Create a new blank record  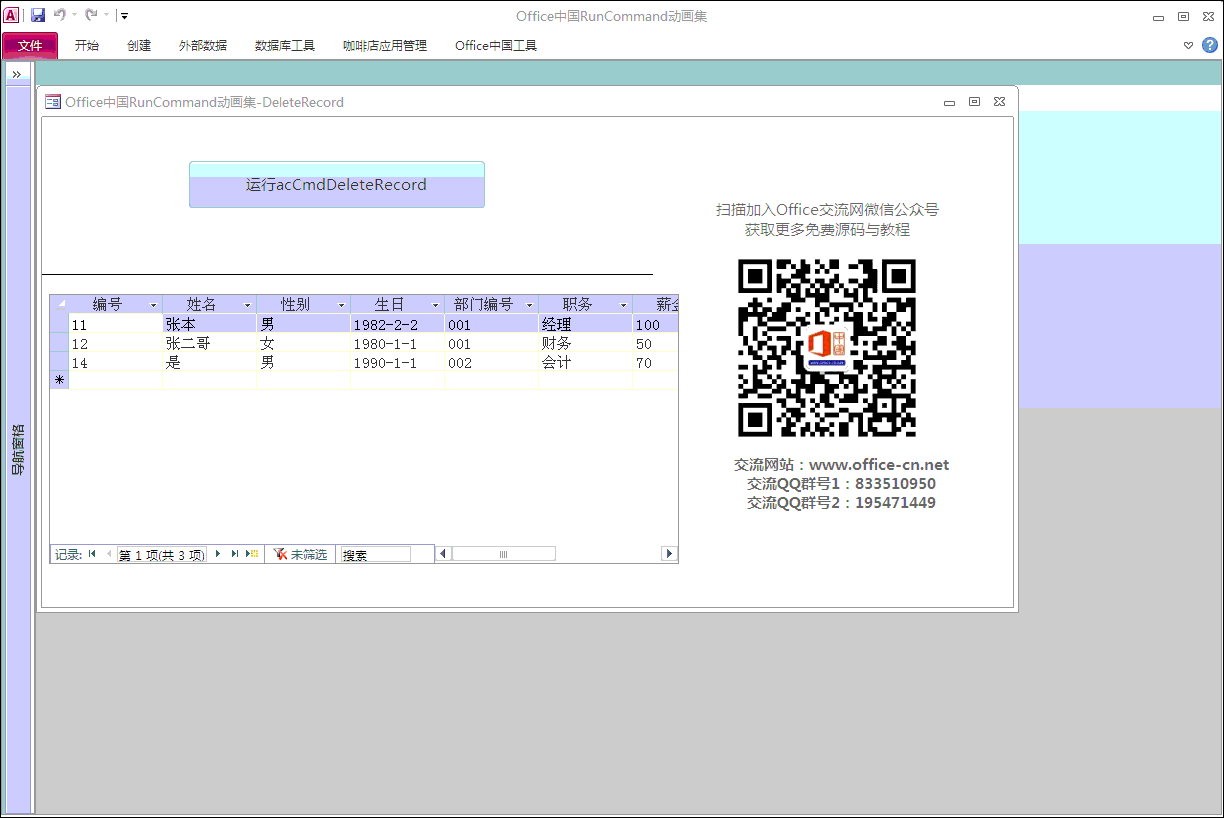(x=251, y=554)
